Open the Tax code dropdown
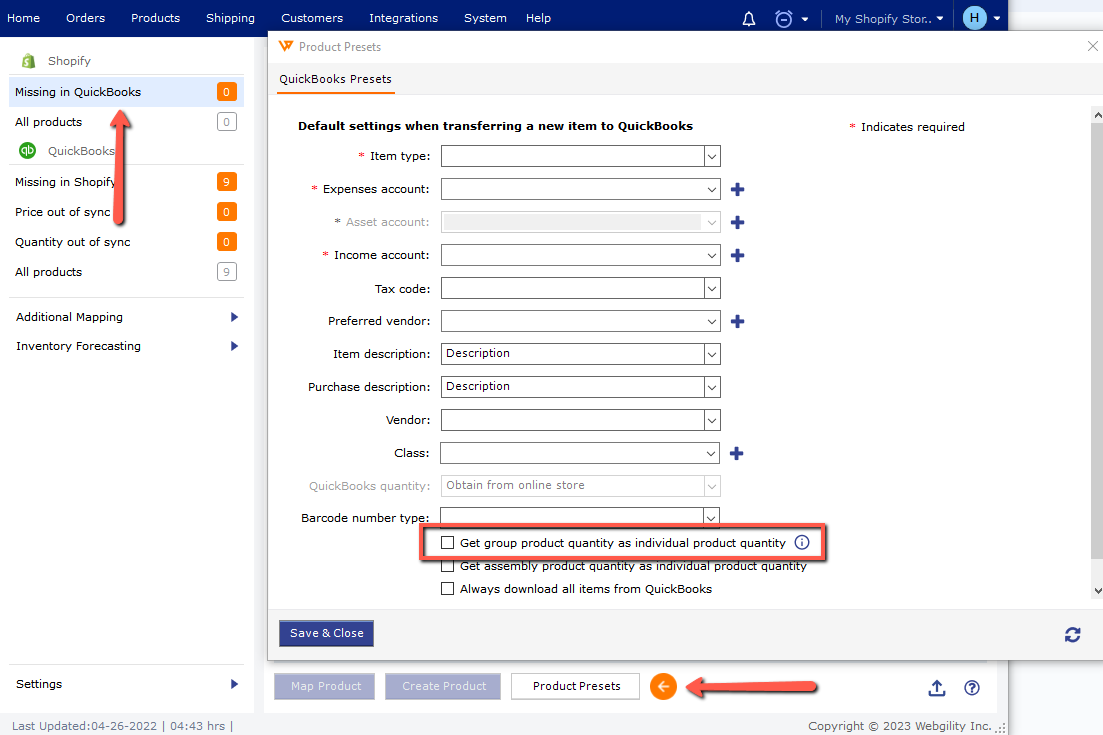 tap(712, 288)
